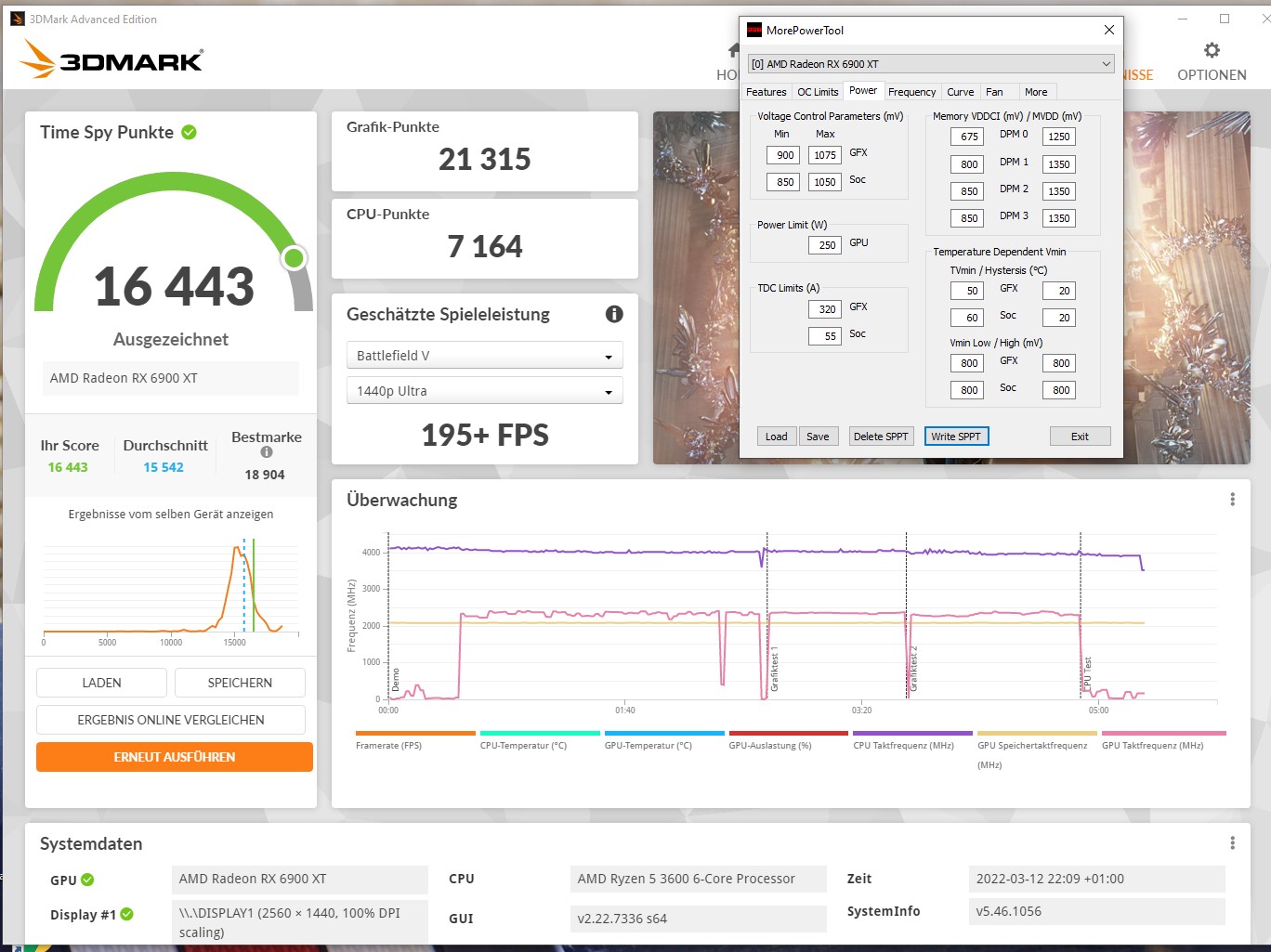Click green checkmark beside Time Spy Punkte

point(189,132)
